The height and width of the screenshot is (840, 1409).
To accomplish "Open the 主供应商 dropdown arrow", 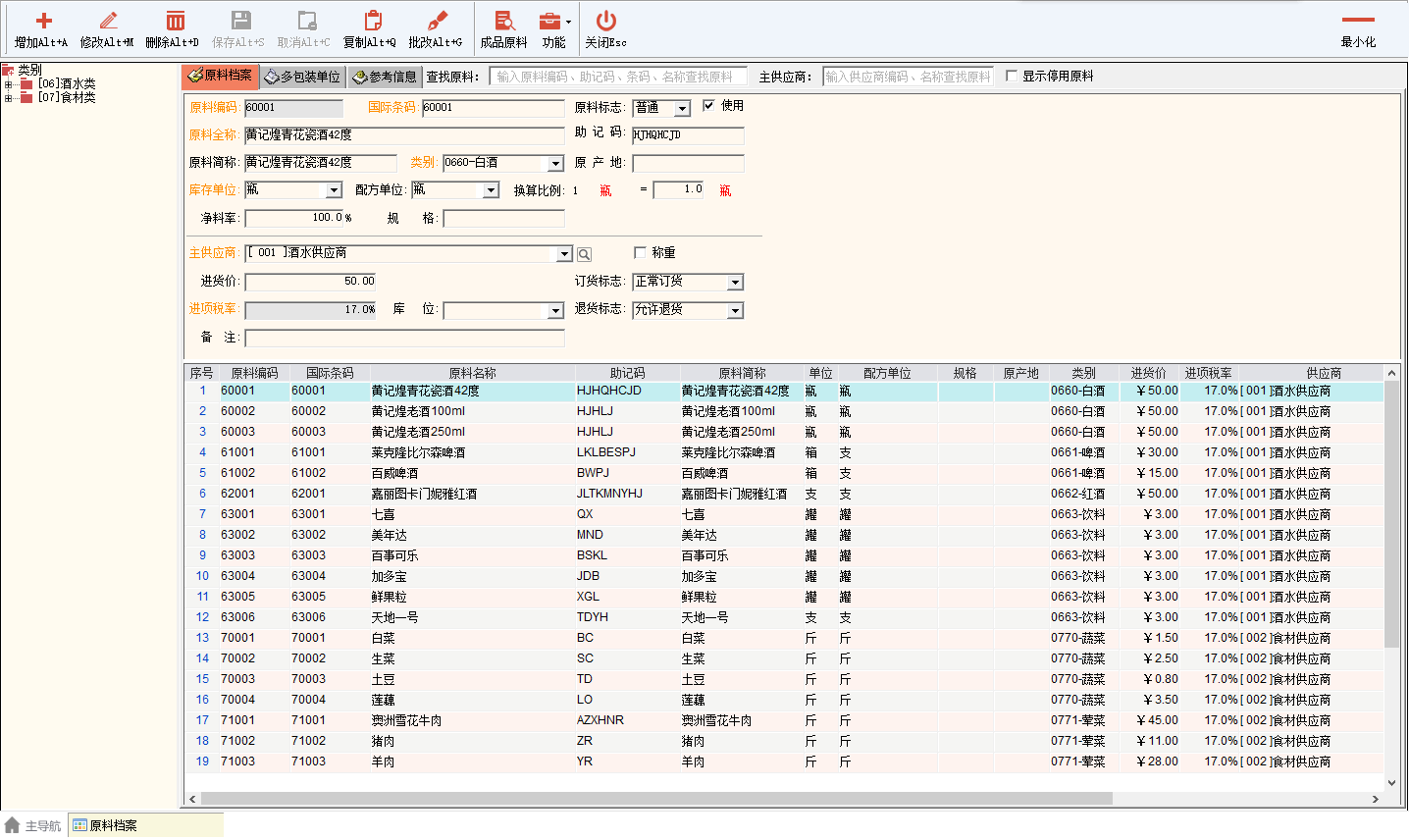I will click(x=564, y=254).
